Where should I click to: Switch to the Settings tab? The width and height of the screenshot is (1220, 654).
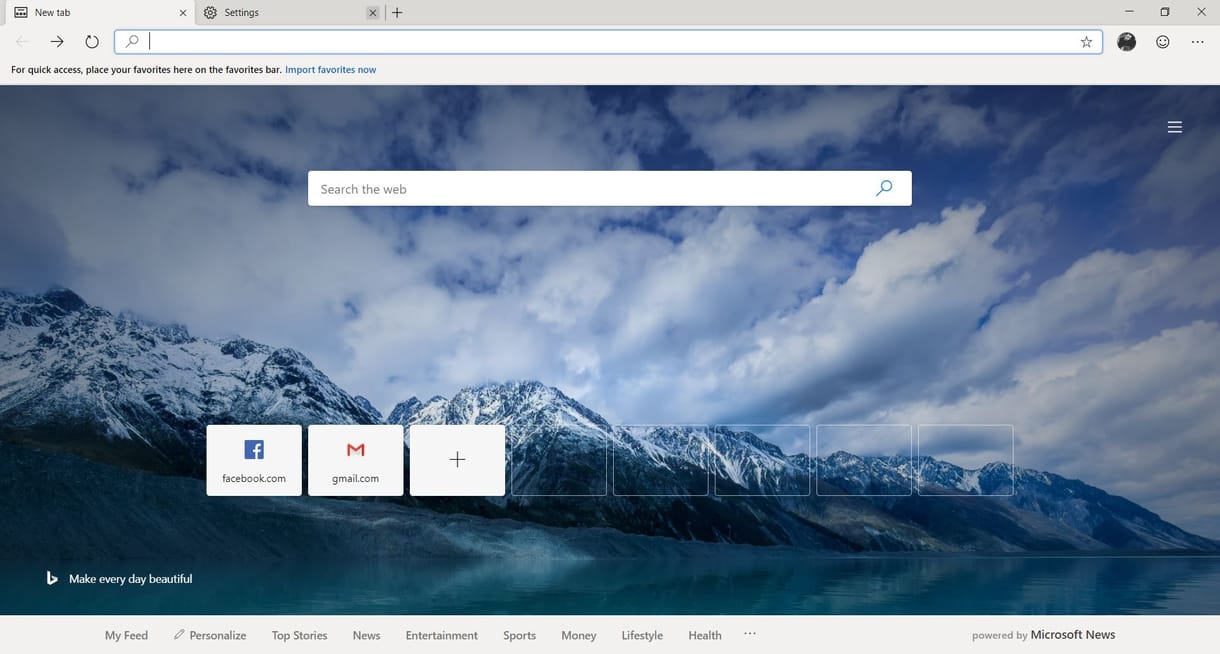pos(290,13)
